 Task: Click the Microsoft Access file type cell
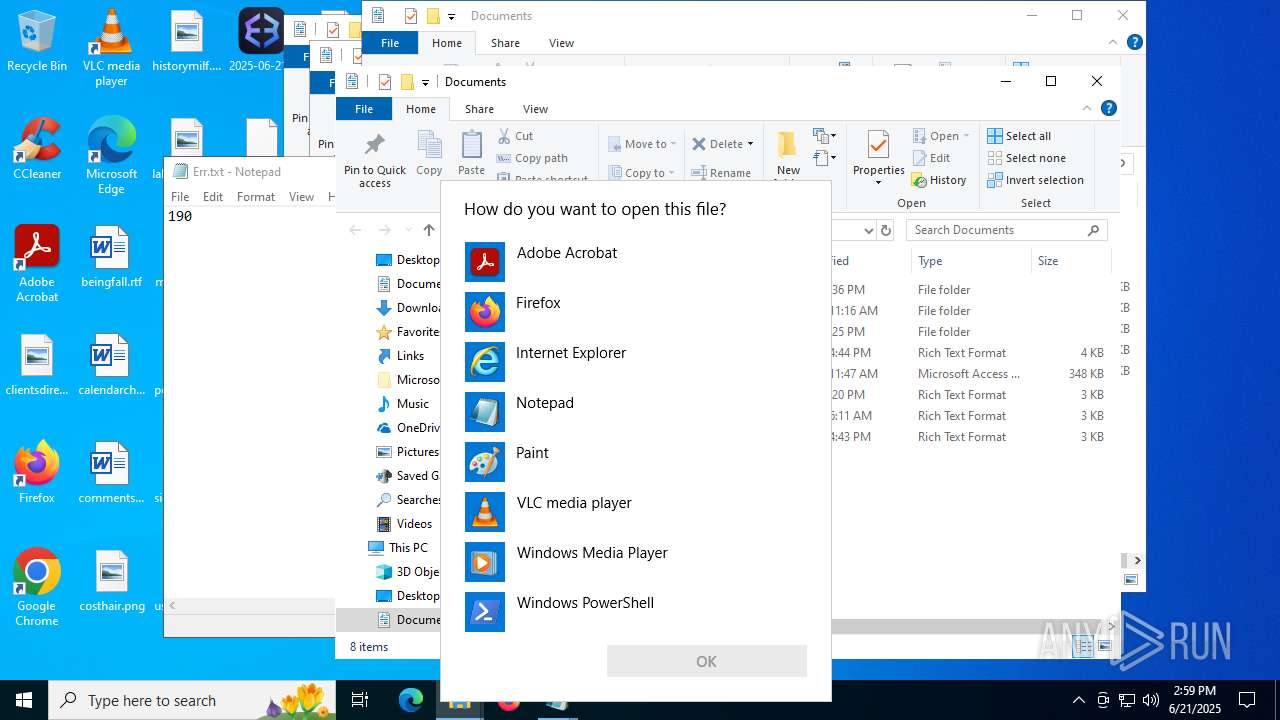pyautogui.click(x=969, y=374)
